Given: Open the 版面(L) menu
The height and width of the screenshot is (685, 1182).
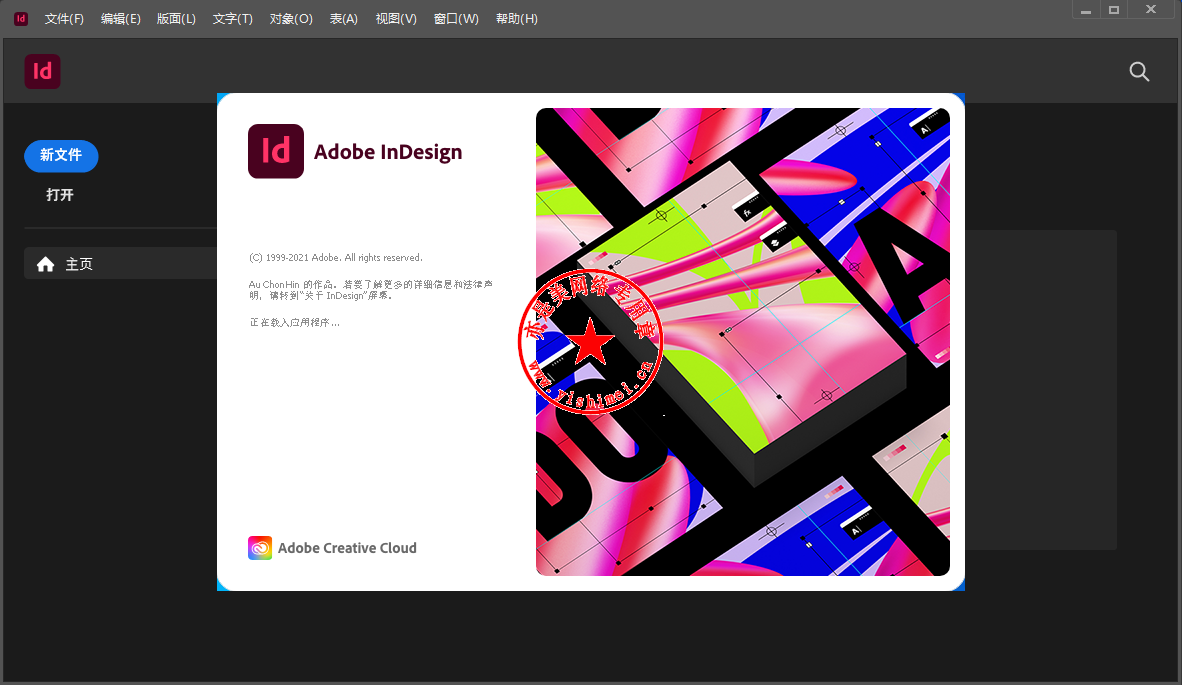Looking at the screenshot, I should pyautogui.click(x=176, y=19).
